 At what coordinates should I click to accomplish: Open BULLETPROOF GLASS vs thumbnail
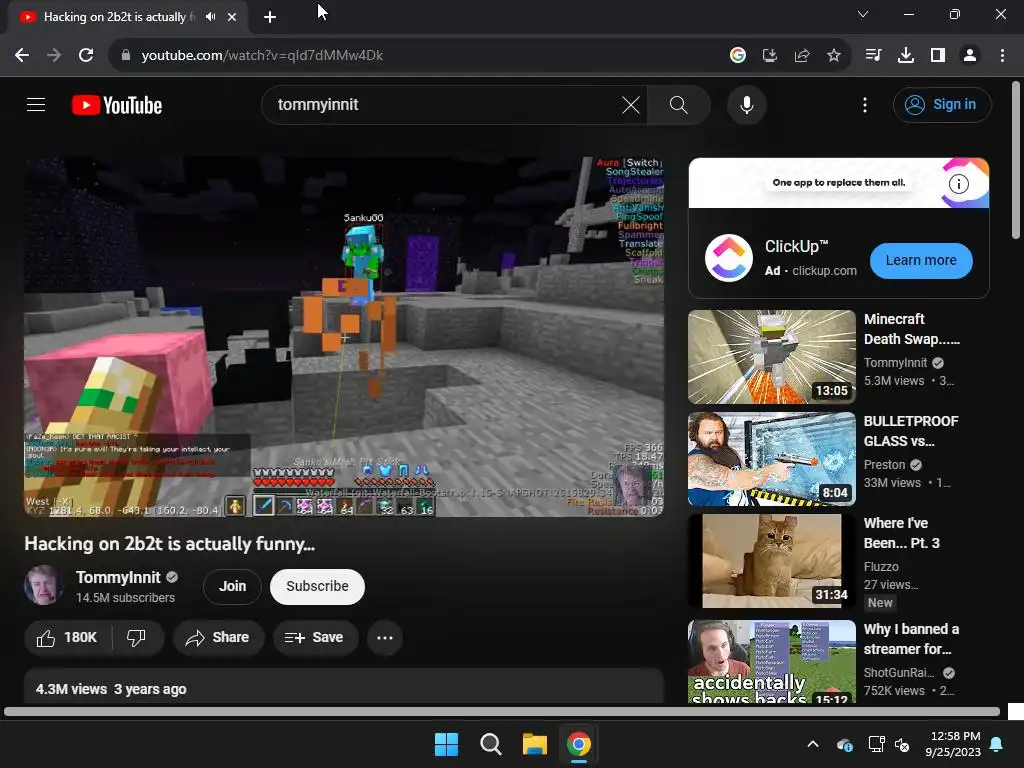pyautogui.click(x=771, y=459)
